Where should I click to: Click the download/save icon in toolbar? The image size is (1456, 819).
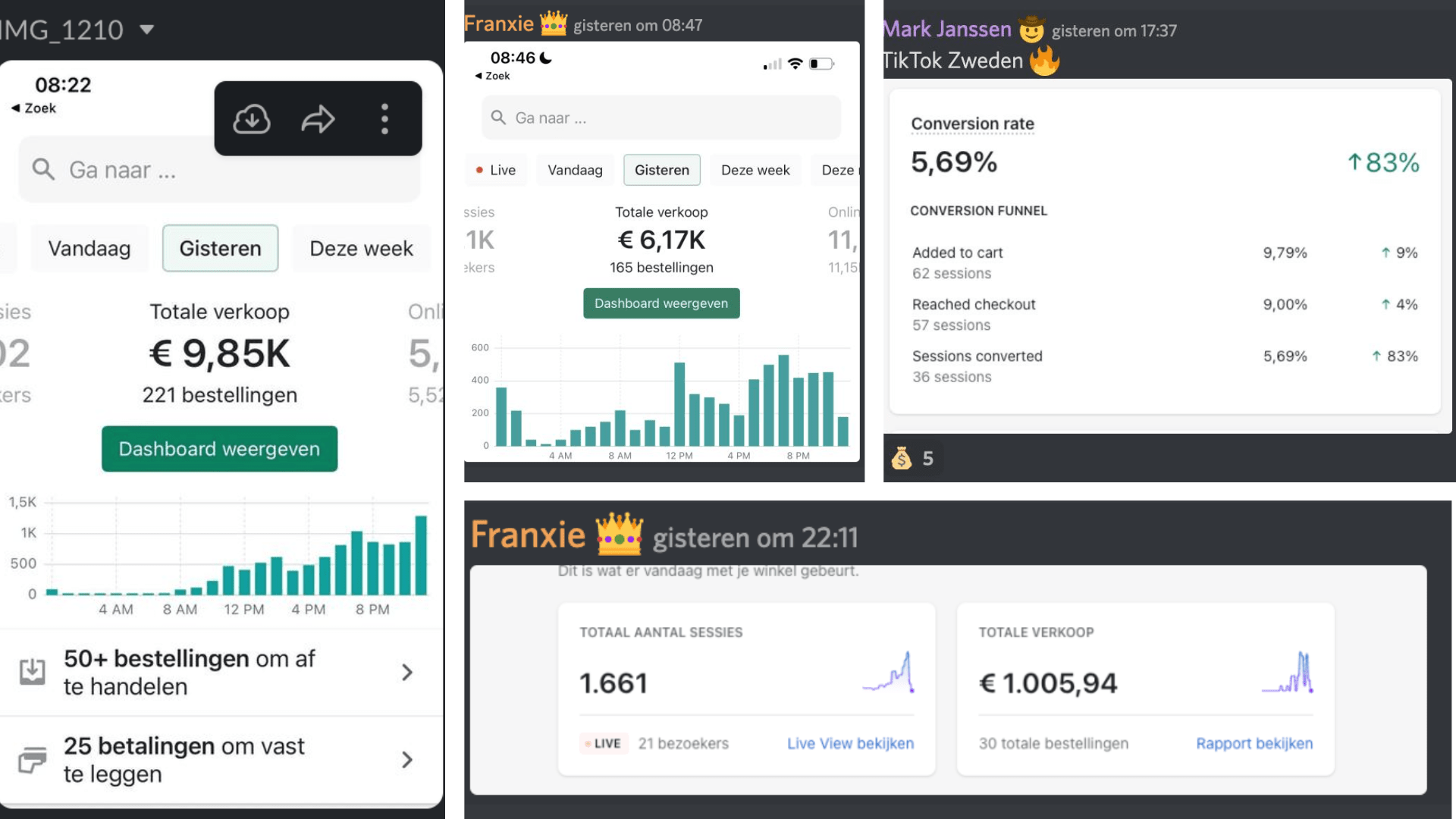[x=253, y=119]
